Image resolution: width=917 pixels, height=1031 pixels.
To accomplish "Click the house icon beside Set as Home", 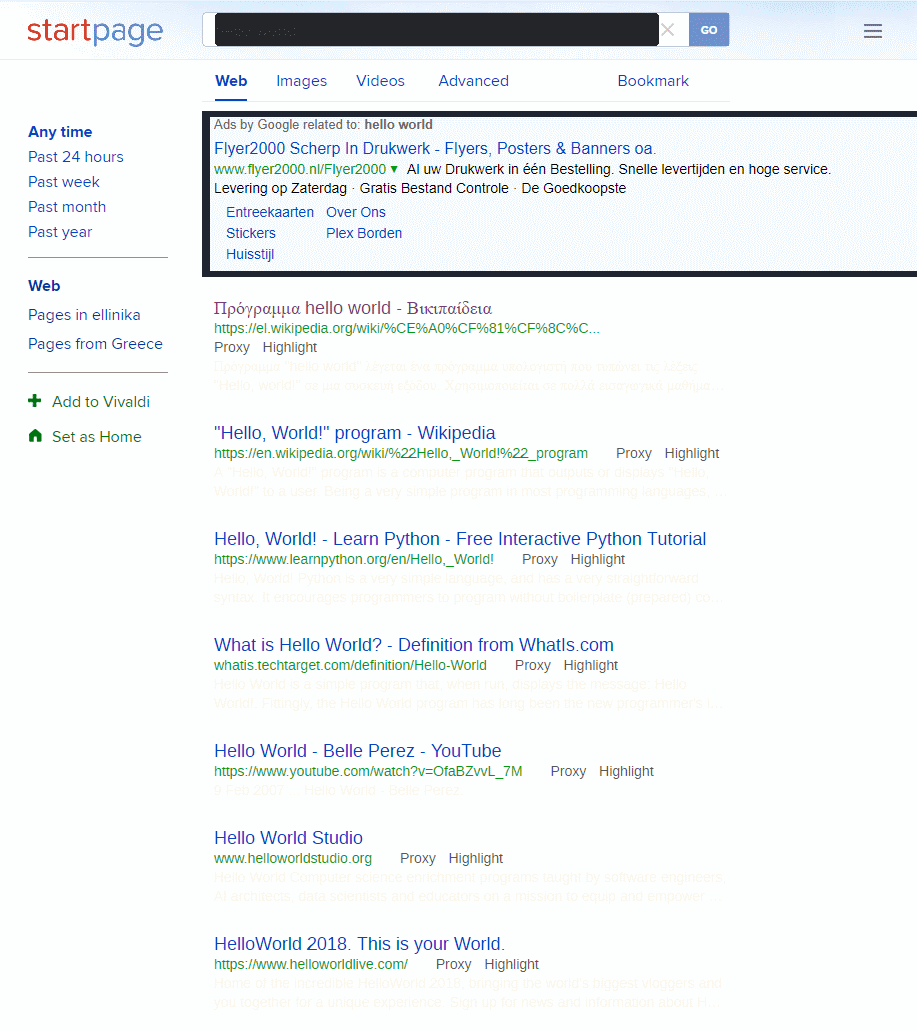I will (x=36, y=437).
